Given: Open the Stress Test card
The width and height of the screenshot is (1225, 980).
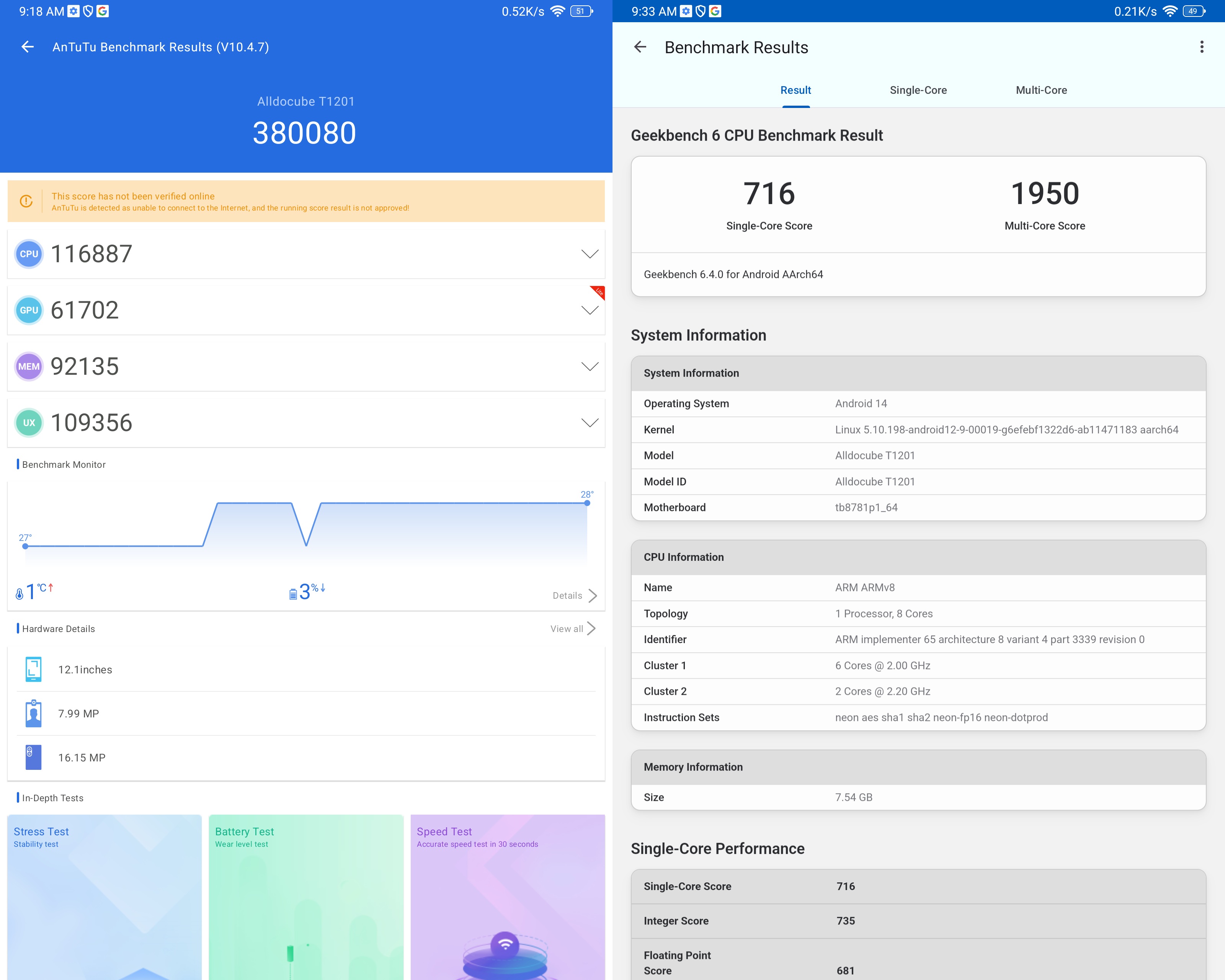Looking at the screenshot, I should 105,897.
